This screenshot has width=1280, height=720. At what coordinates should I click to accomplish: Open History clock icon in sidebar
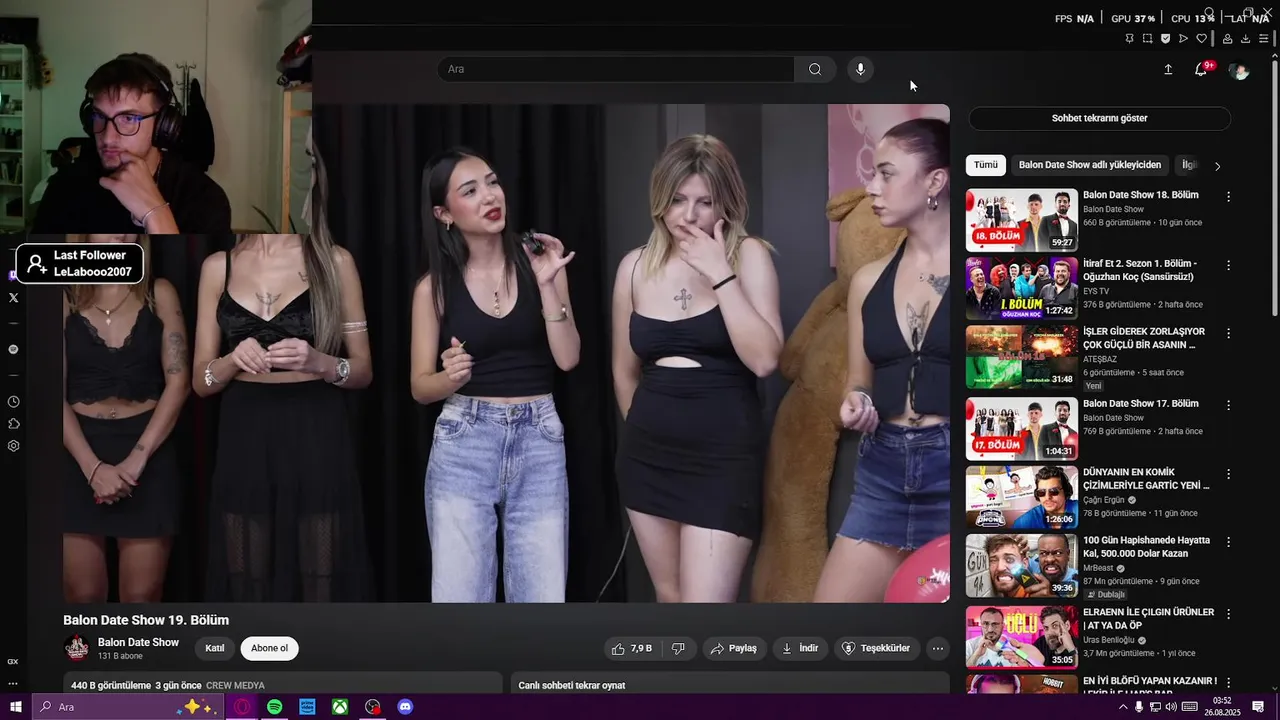(13, 401)
